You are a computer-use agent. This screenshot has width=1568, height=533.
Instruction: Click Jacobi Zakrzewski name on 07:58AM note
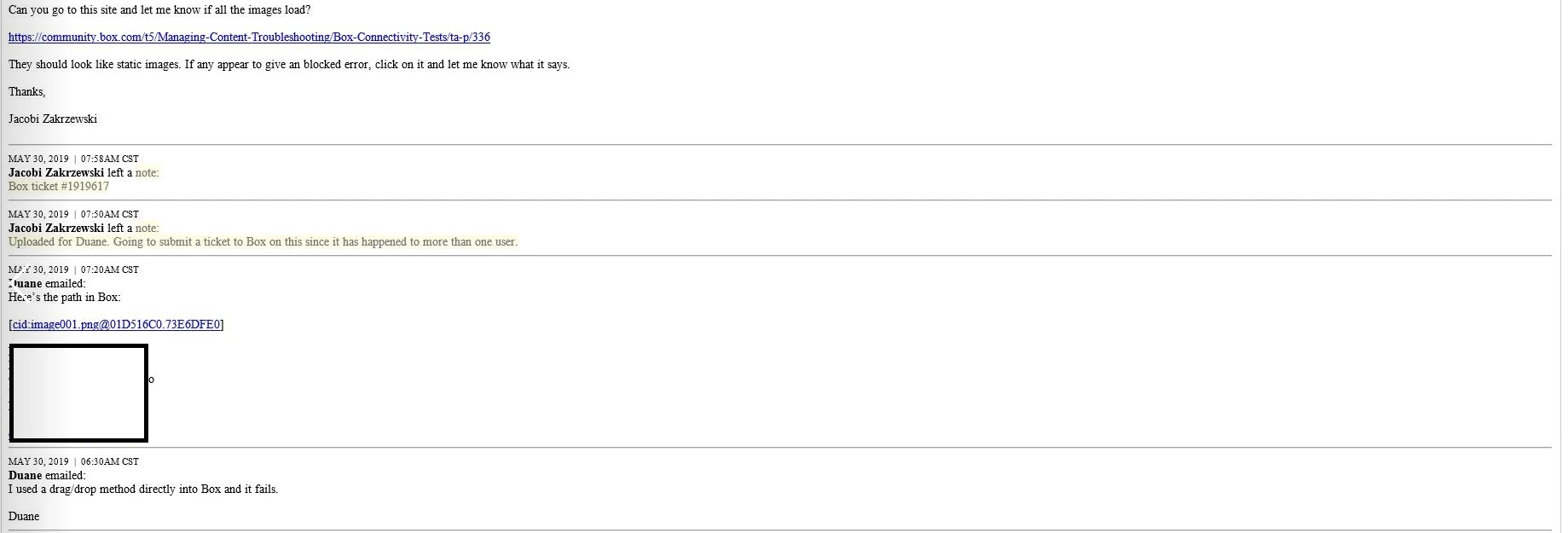coord(56,173)
